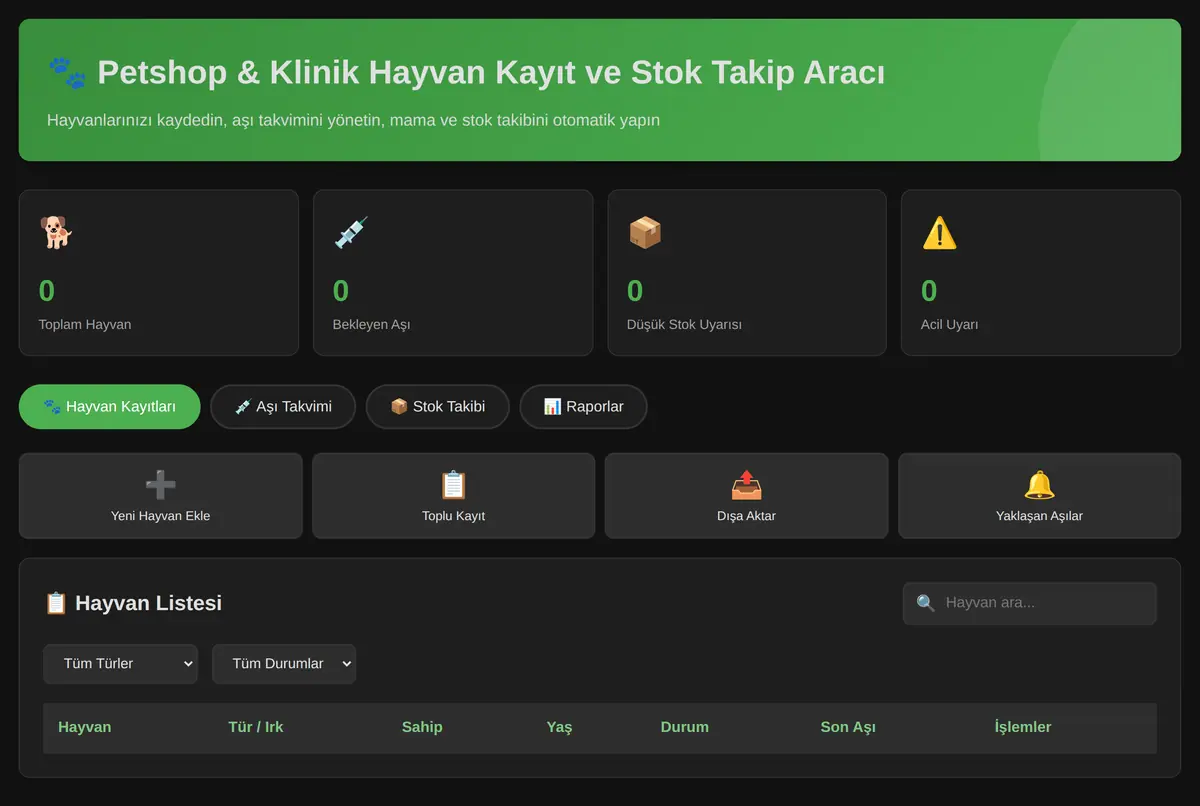Click the plus icon for Yeni Hayvan Ekle

pos(160,485)
